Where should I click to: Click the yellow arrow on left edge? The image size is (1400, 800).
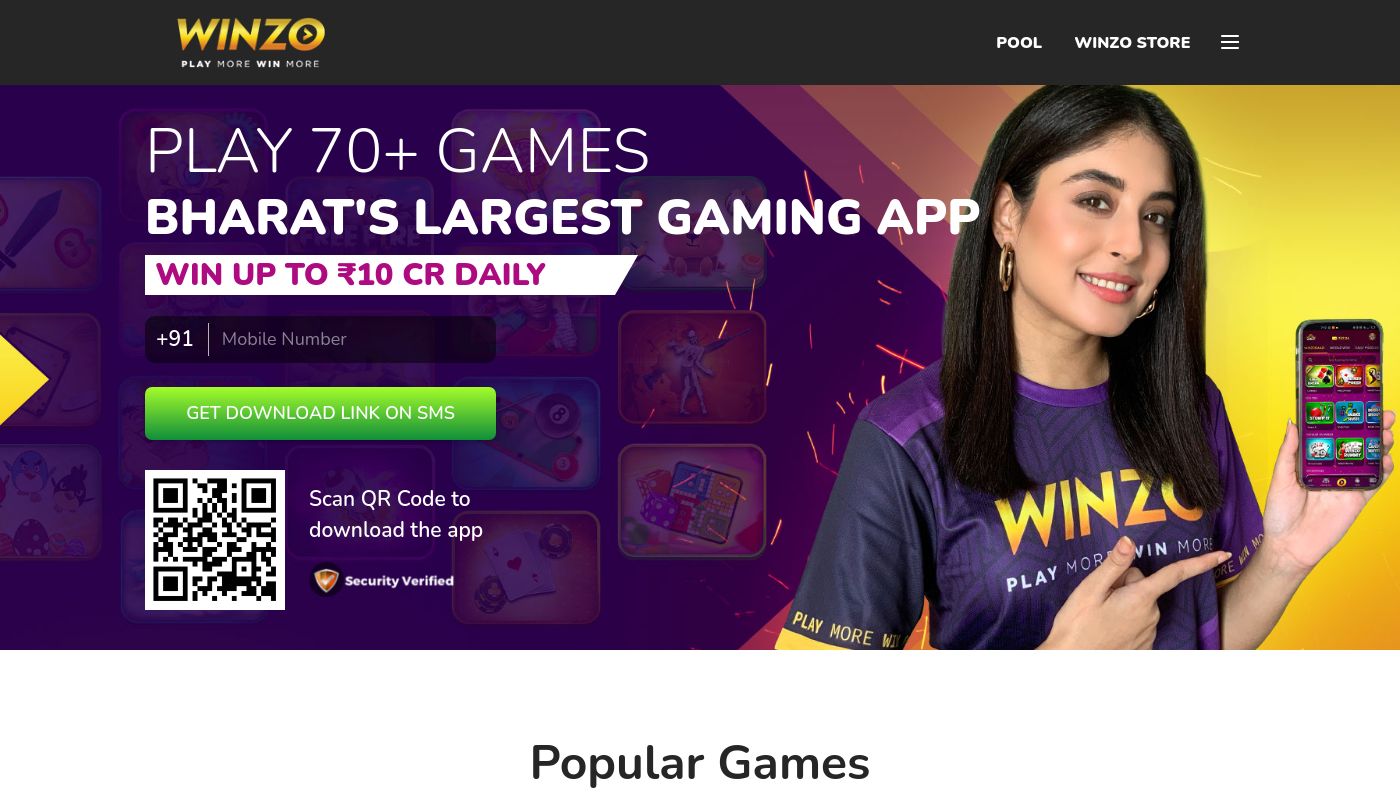click(22, 380)
